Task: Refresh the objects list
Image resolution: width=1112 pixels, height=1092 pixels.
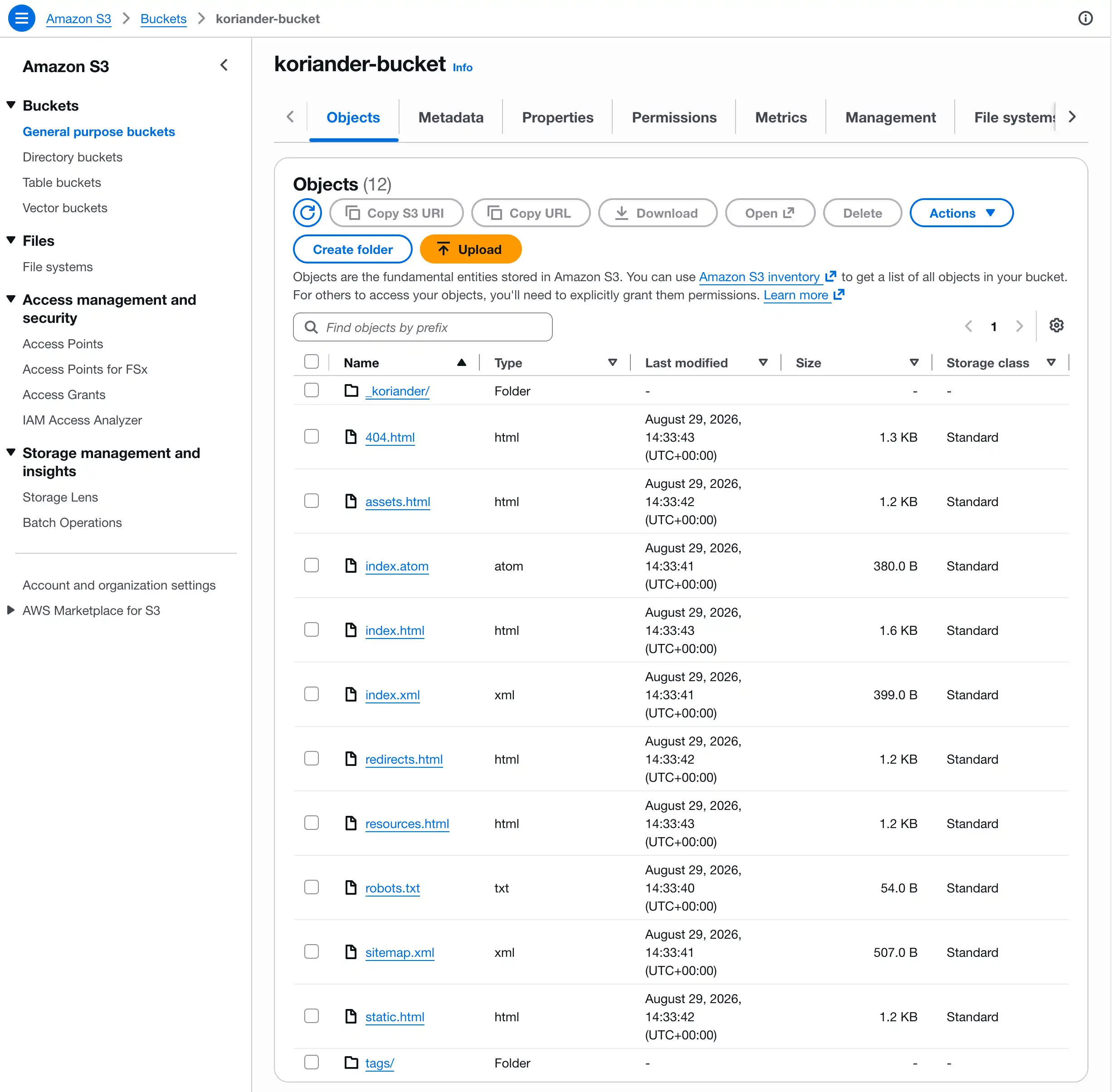Action: pos(307,213)
